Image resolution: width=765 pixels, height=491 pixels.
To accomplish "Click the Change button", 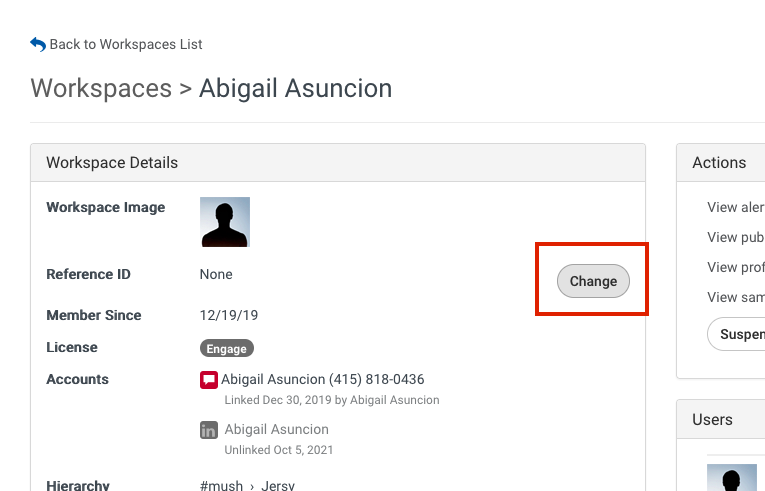I will click(593, 281).
